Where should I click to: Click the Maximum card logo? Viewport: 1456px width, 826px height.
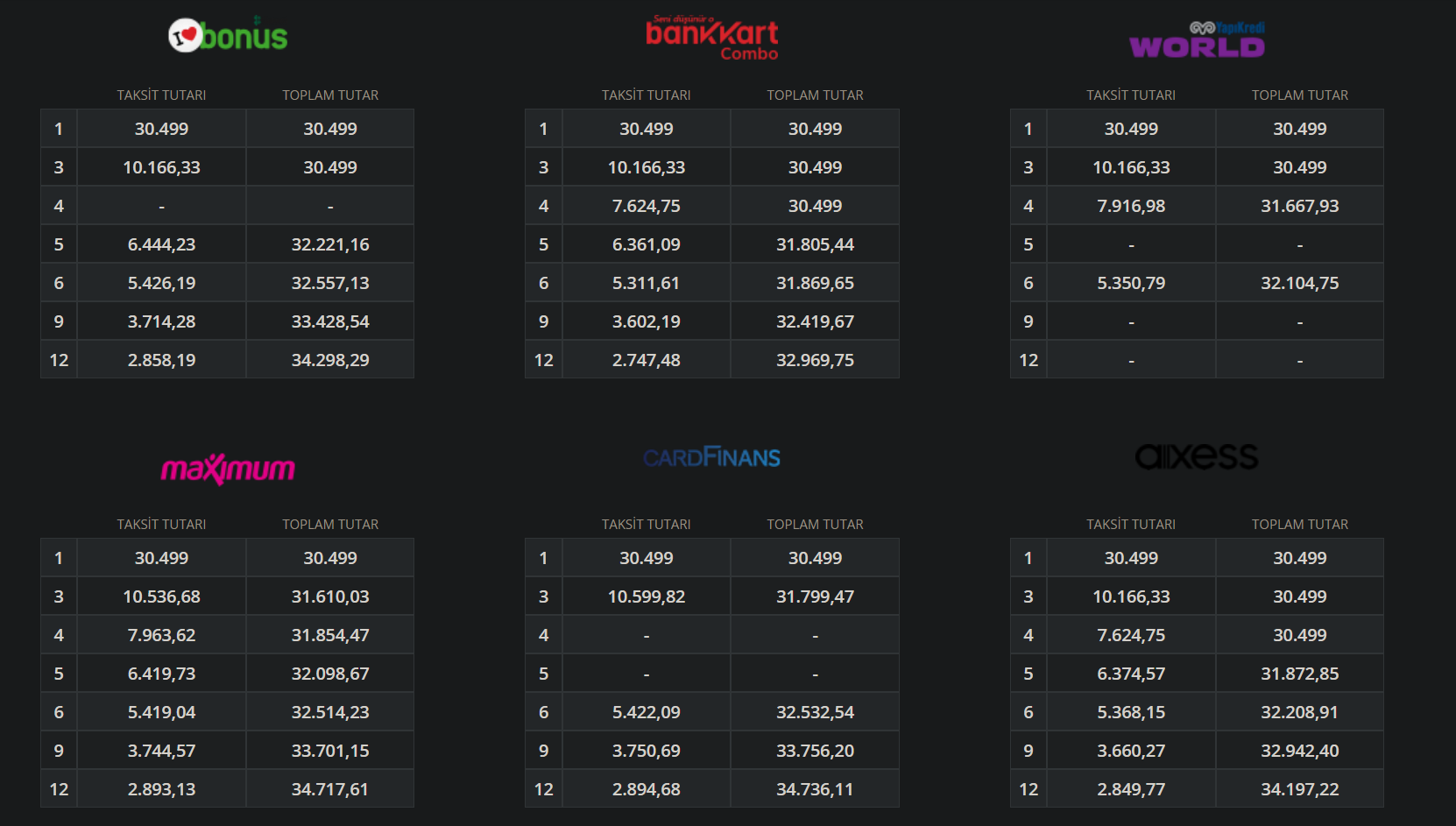(x=228, y=469)
